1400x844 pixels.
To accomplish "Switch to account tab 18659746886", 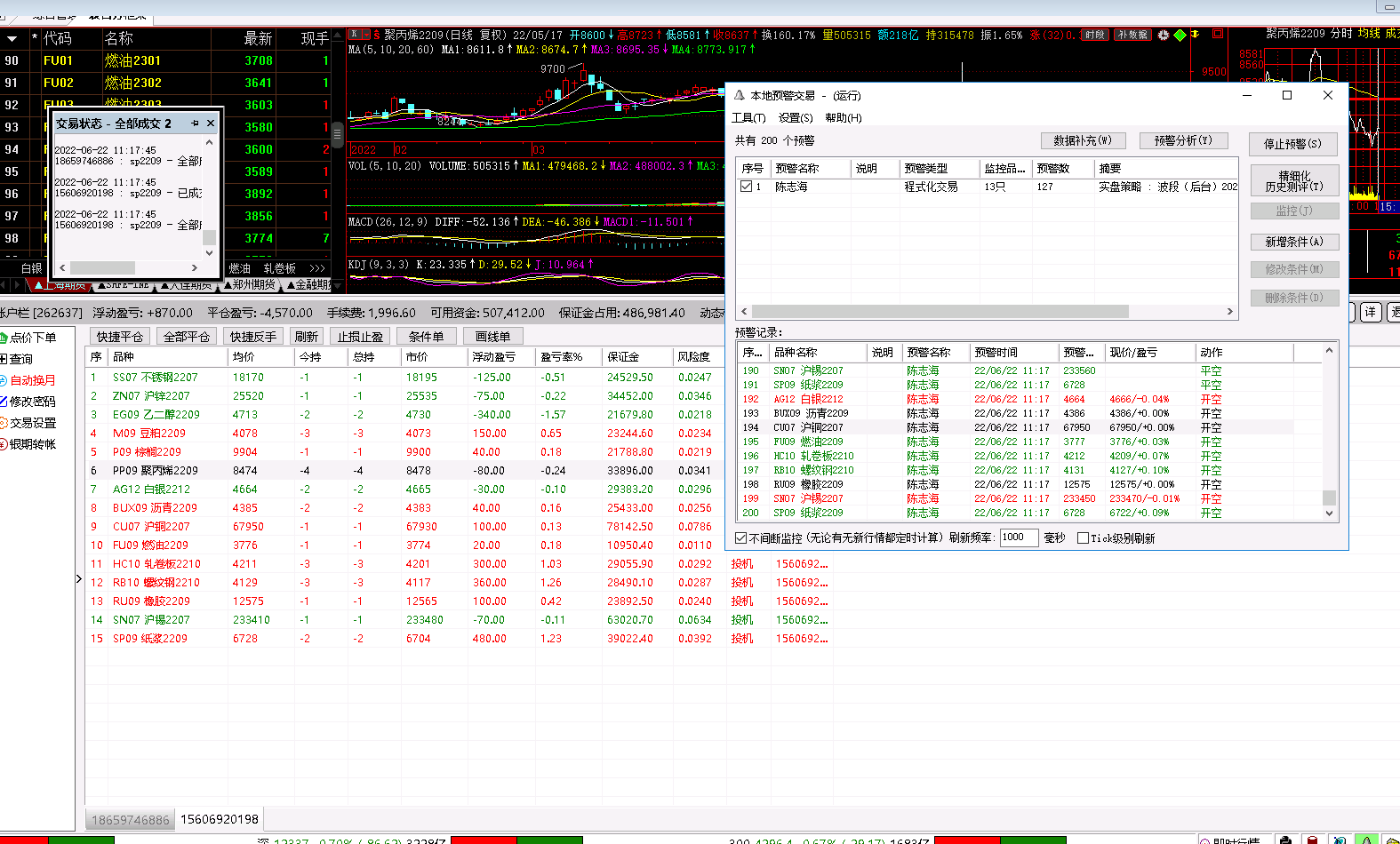I will click(131, 820).
